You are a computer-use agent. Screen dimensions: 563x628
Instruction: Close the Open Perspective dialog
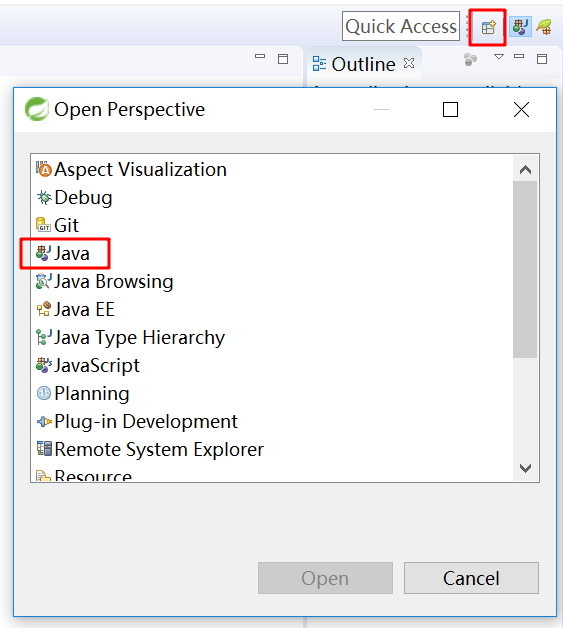(521, 109)
